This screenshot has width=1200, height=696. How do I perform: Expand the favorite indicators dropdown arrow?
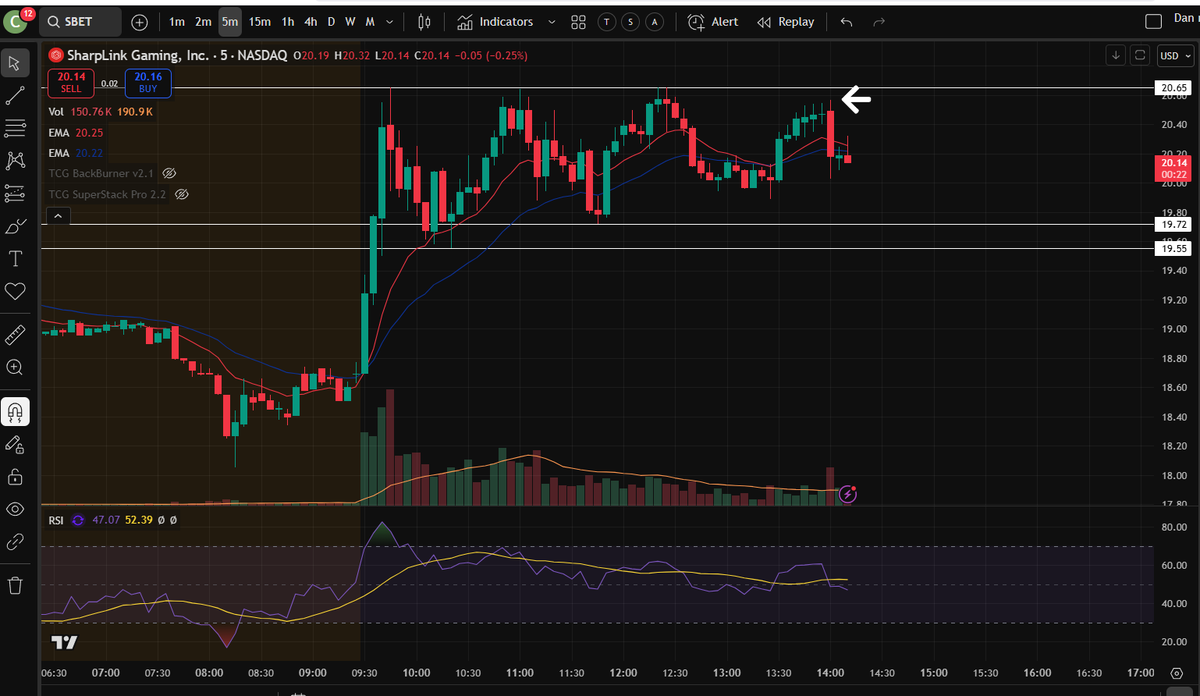coord(551,21)
